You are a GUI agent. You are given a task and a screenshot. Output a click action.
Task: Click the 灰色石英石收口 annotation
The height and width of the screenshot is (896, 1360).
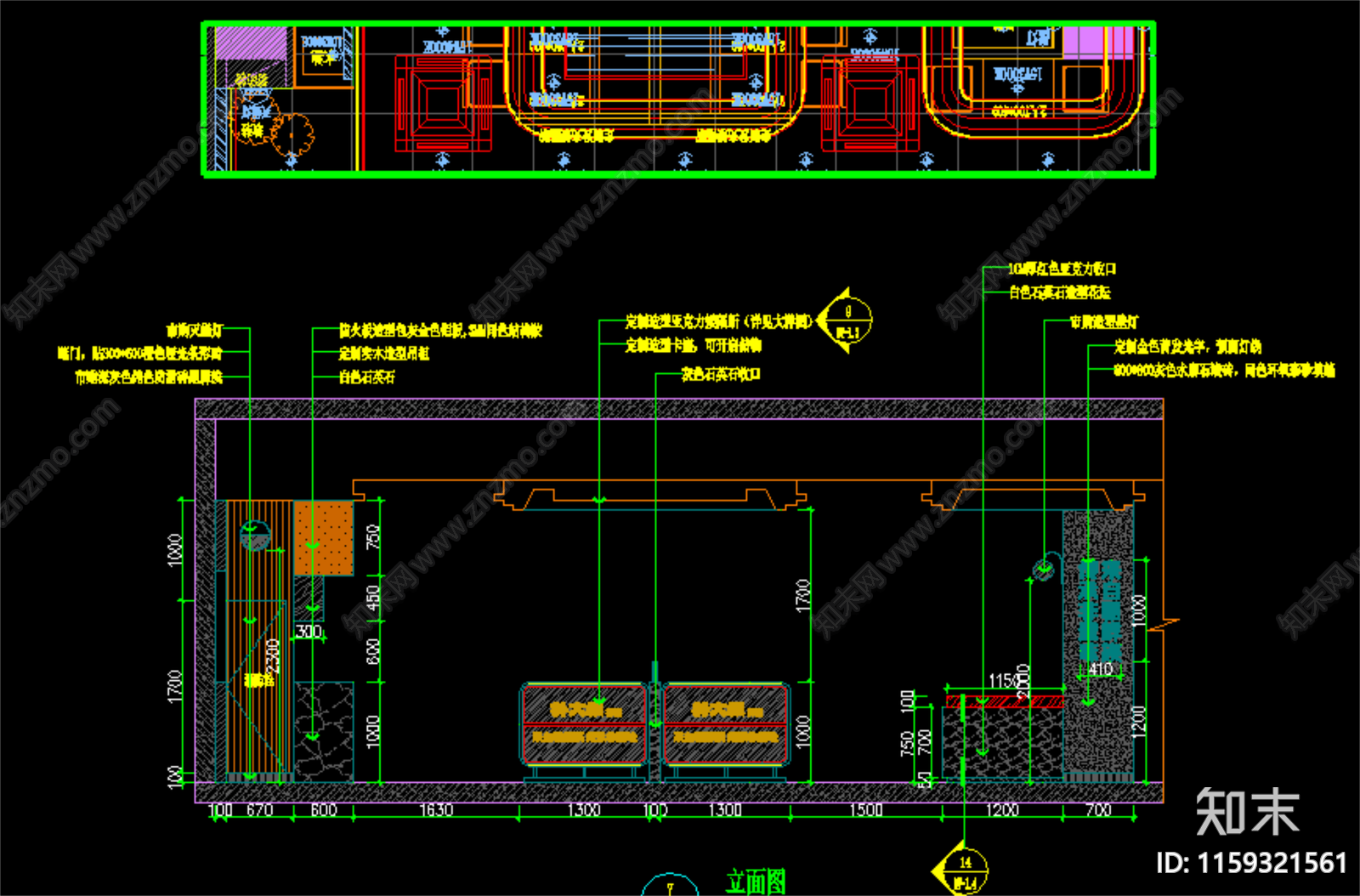click(721, 374)
